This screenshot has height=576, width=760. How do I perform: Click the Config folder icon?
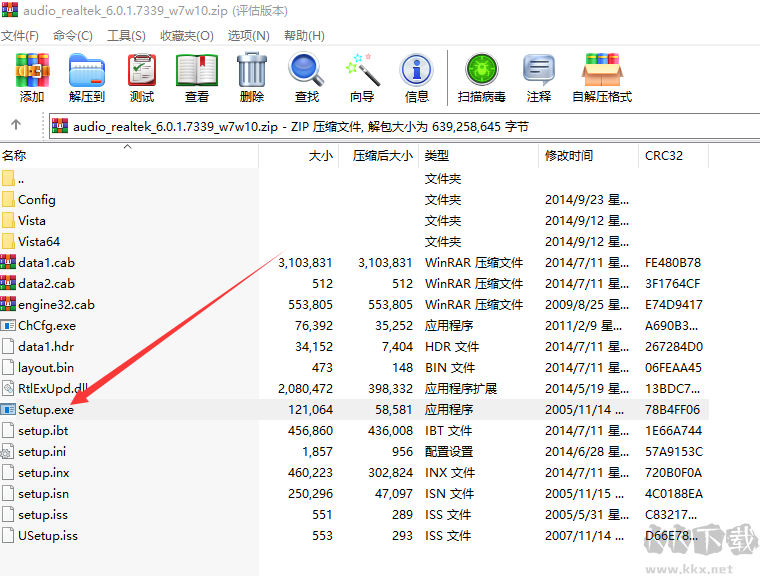tap(8, 199)
